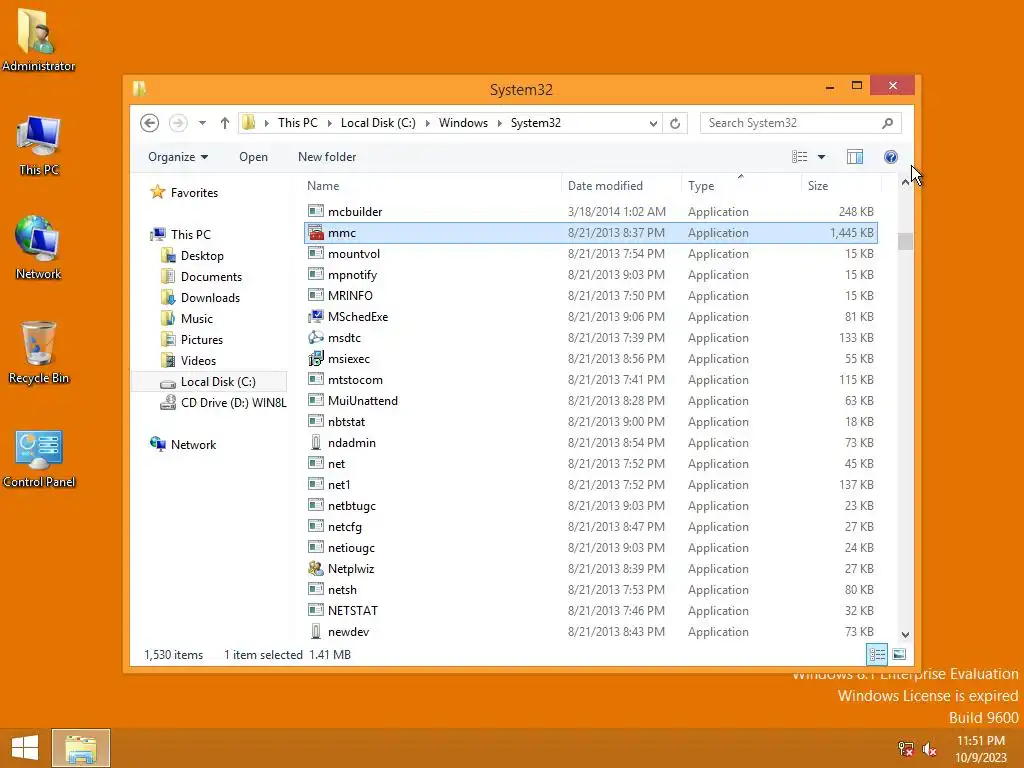Click the scroll down arrow of file list

905,635
